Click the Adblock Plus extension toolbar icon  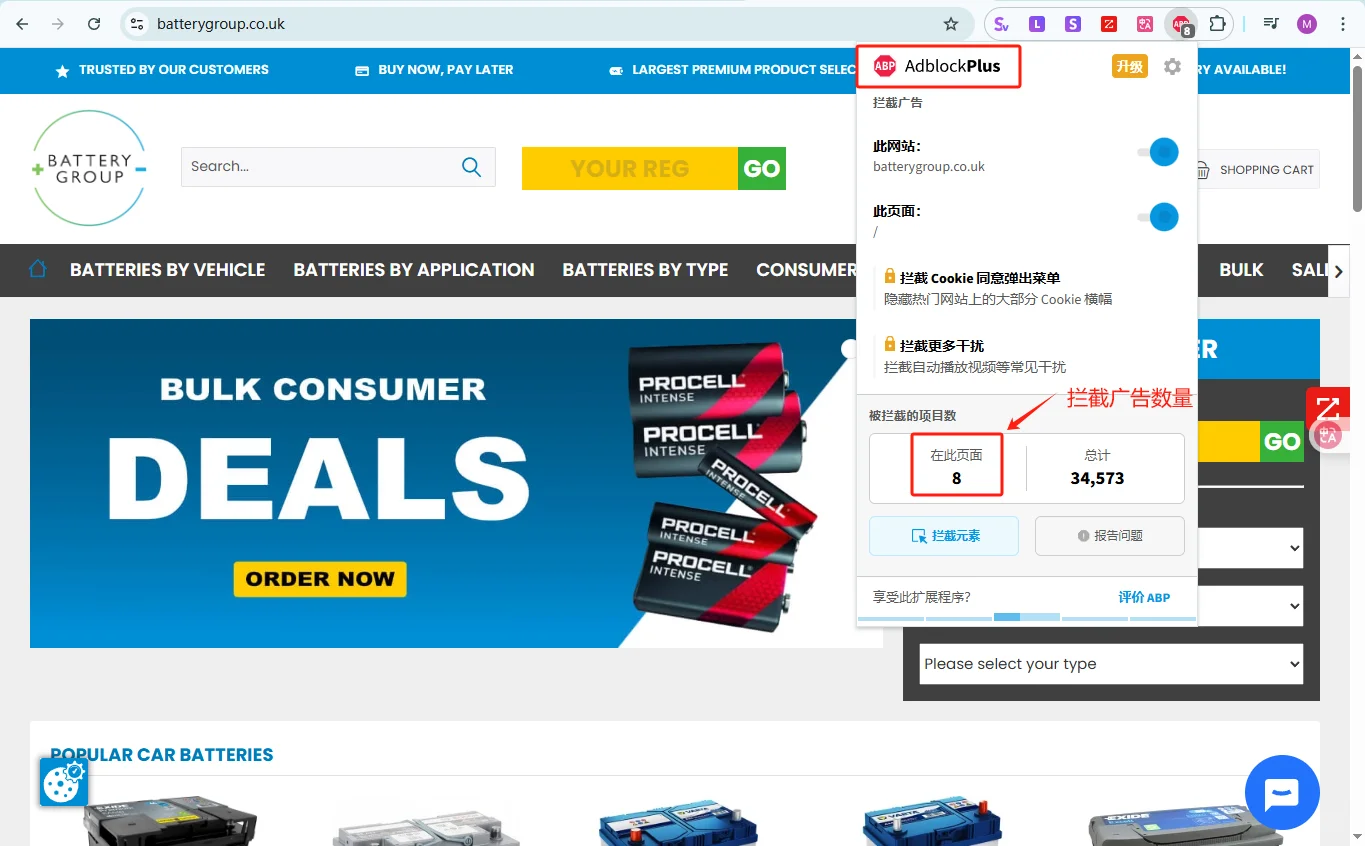[x=1182, y=24]
